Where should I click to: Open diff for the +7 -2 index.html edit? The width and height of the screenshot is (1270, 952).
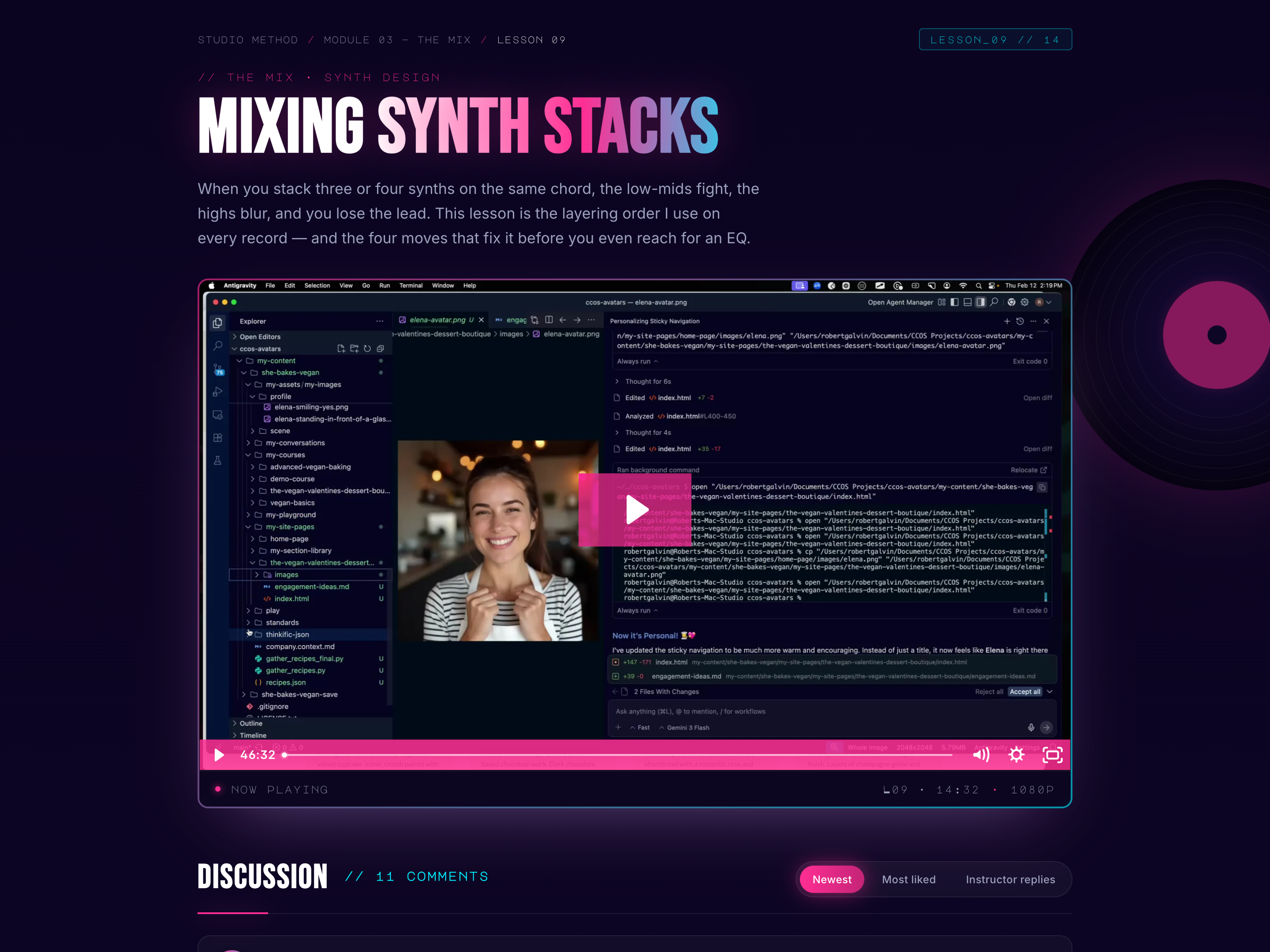coord(1038,398)
